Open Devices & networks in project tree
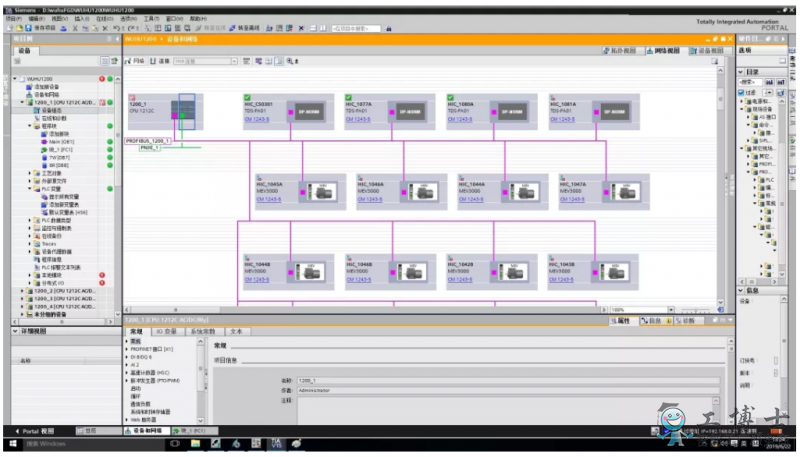Screen dimensions: 800x457 click(x=43, y=94)
